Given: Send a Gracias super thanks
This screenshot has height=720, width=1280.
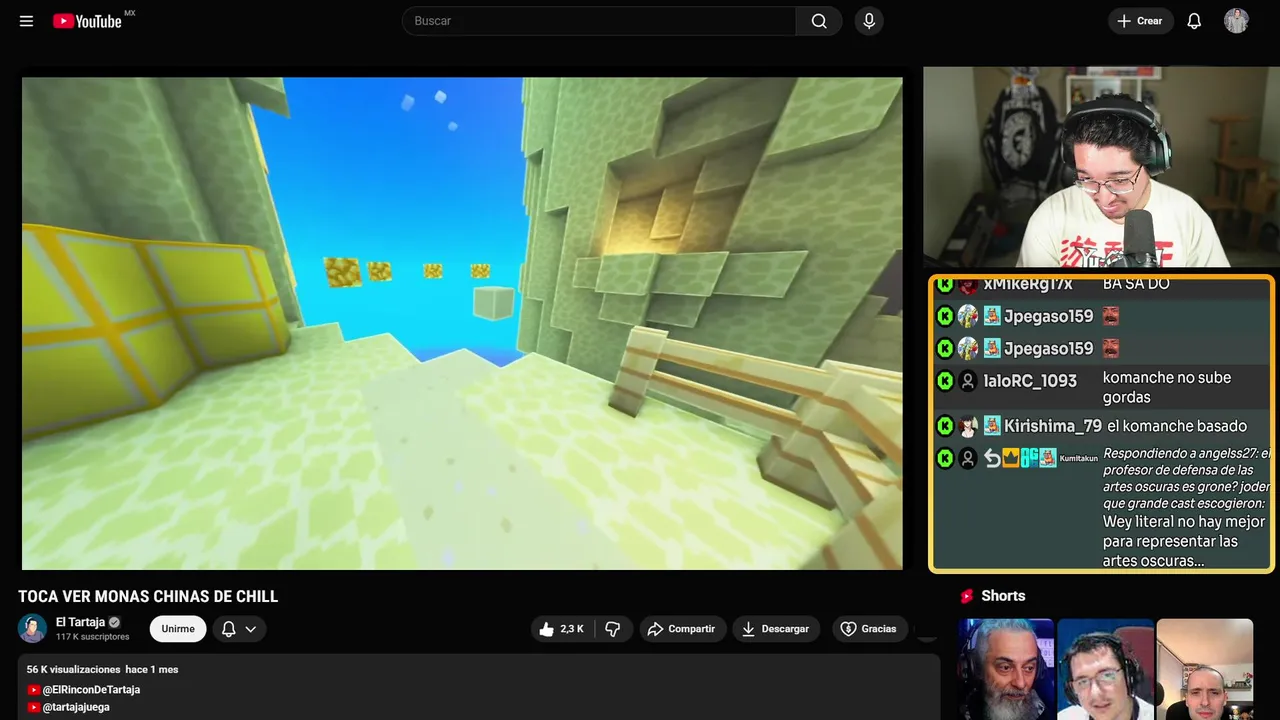Looking at the screenshot, I should (x=868, y=629).
